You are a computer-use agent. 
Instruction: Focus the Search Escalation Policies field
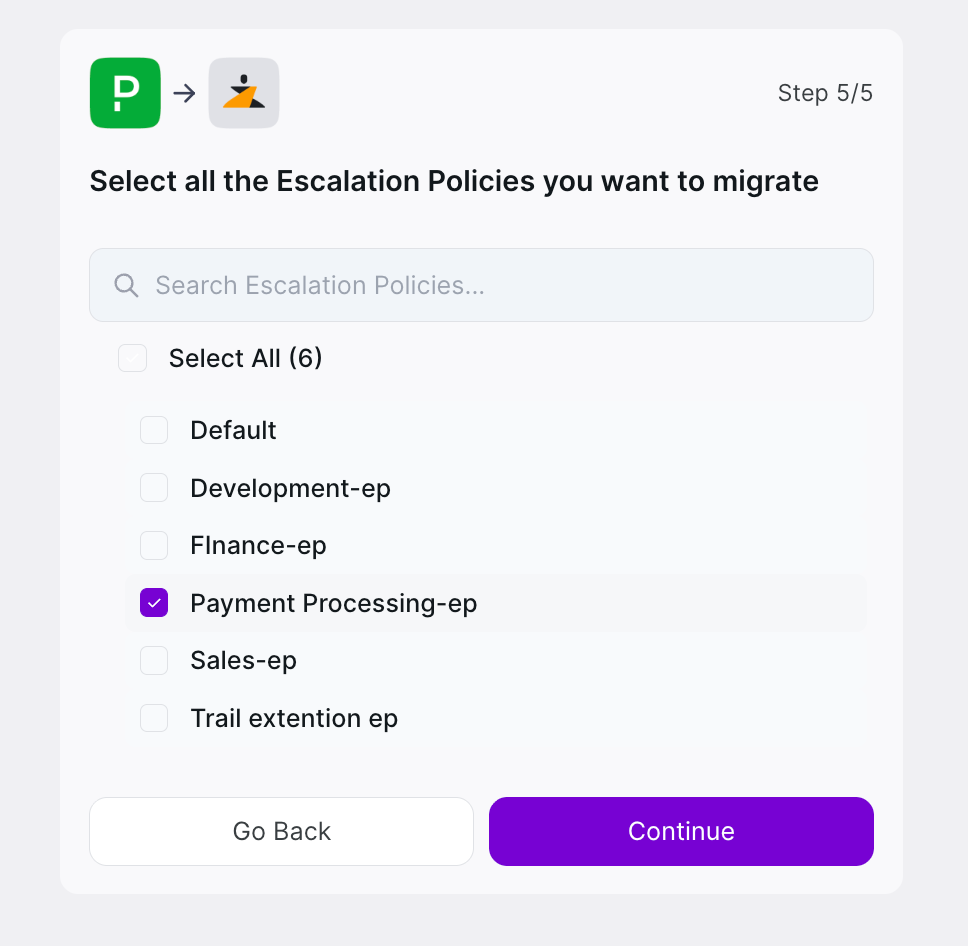point(500,286)
